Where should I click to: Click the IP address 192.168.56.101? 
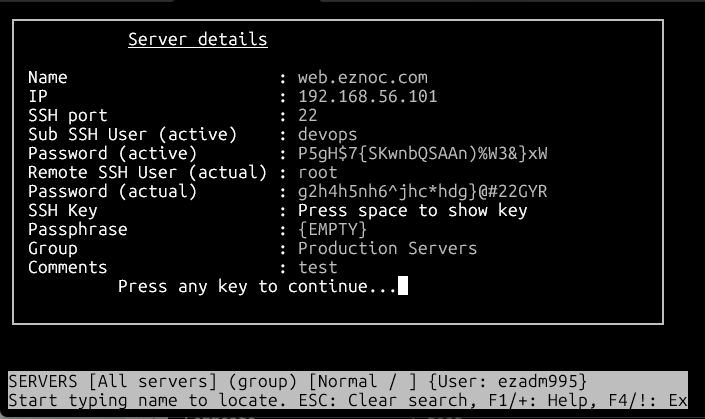point(367,97)
